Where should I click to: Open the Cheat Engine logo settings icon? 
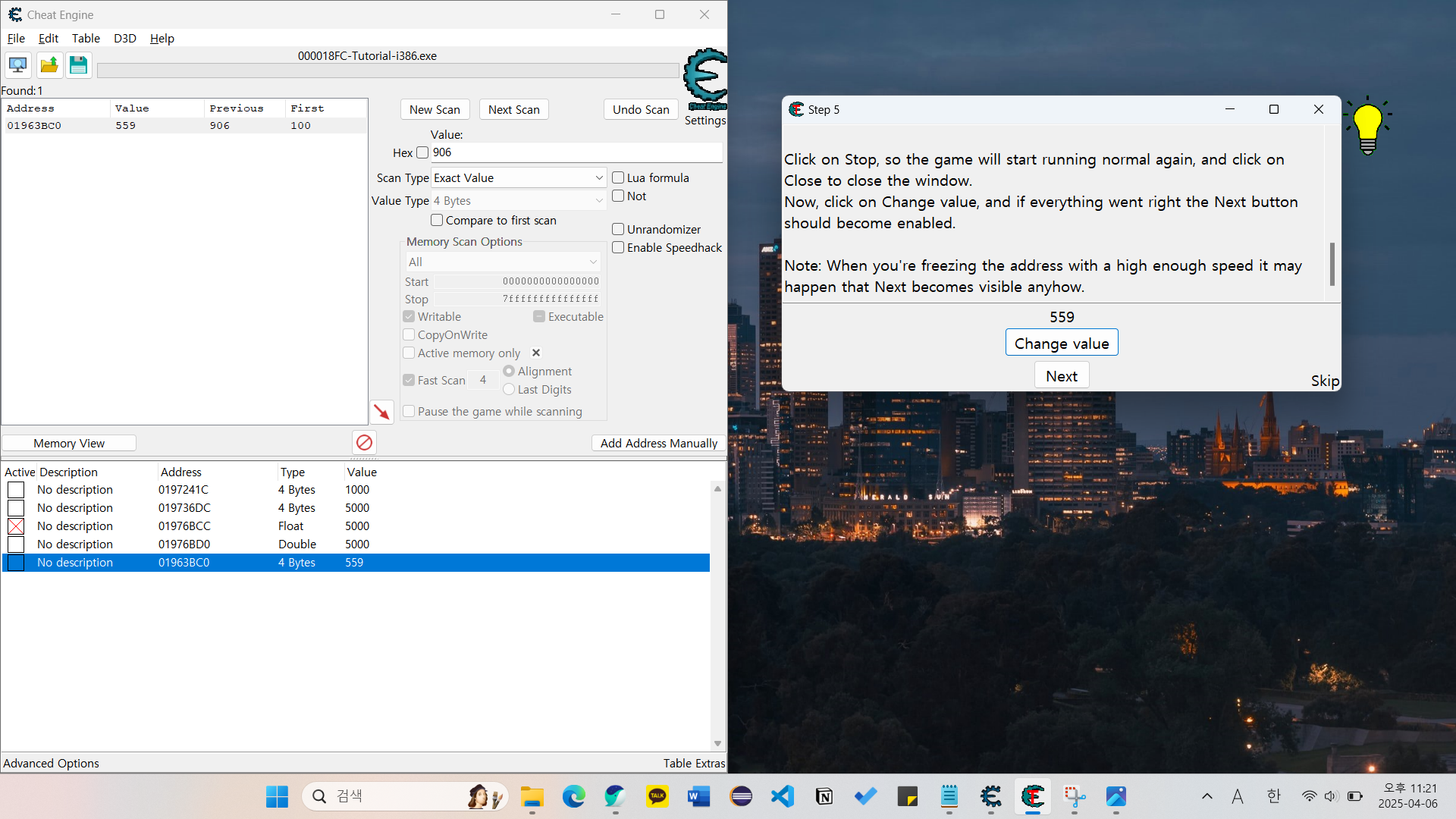click(x=705, y=80)
